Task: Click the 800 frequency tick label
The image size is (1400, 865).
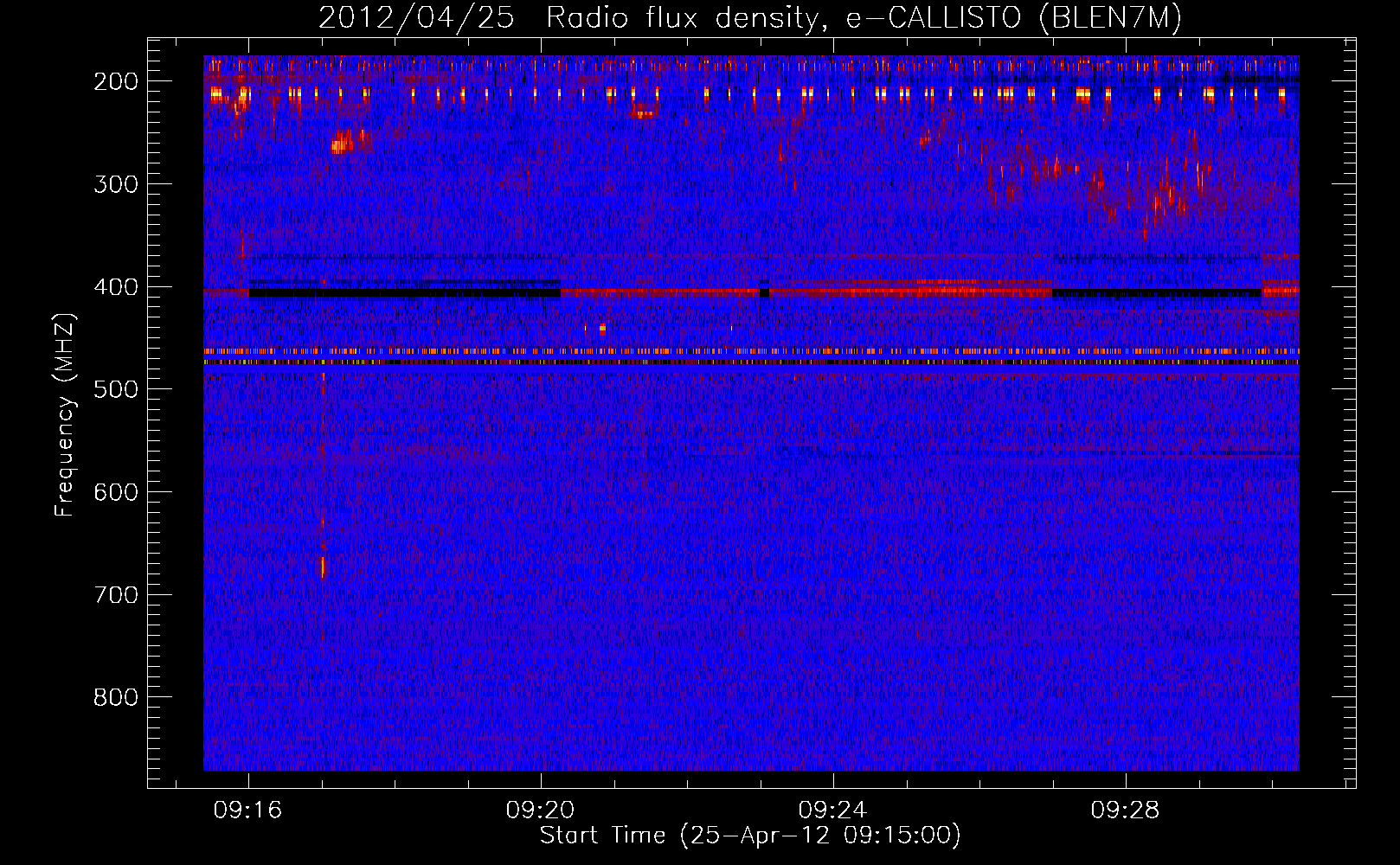Action: tap(116, 697)
